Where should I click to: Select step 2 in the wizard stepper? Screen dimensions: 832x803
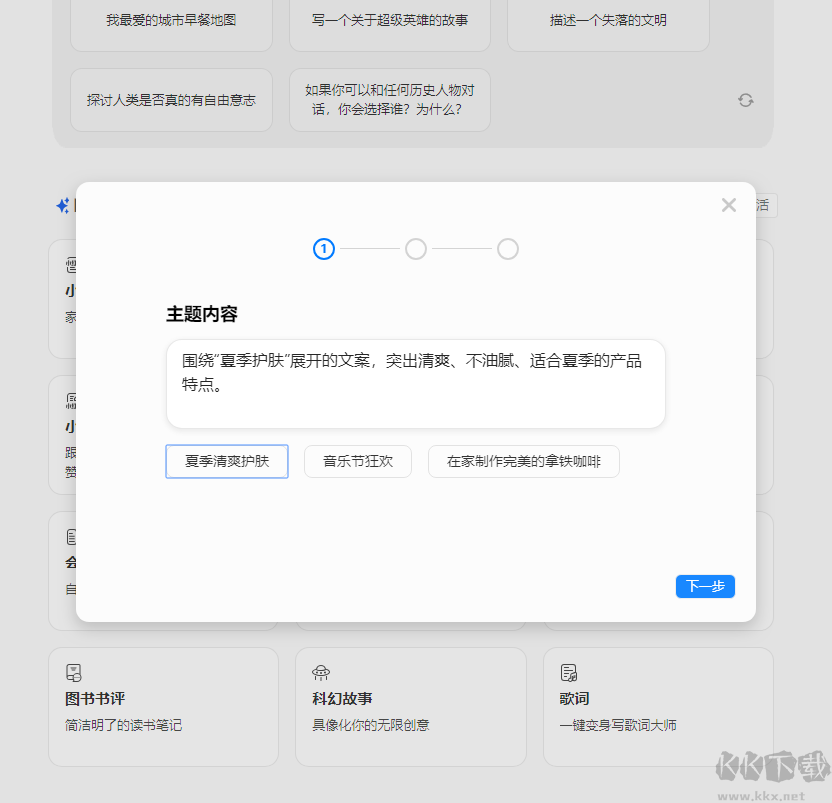tap(415, 249)
